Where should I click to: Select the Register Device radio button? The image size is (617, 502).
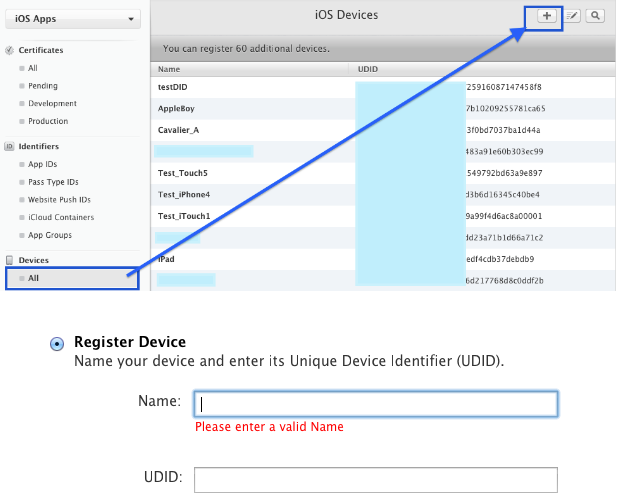pos(57,344)
